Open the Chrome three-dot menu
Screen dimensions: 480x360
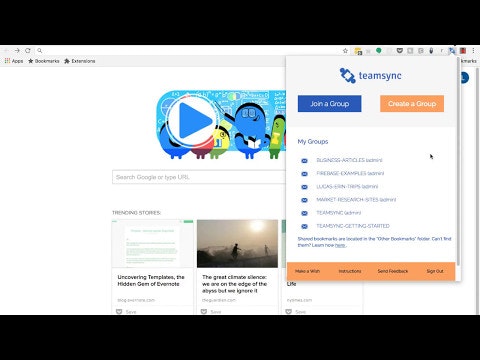pyautogui.click(x=473, y=51)
